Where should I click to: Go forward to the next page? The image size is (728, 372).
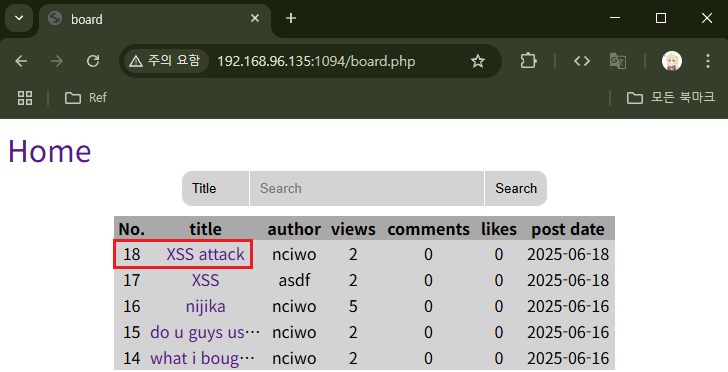click(57, 61)
